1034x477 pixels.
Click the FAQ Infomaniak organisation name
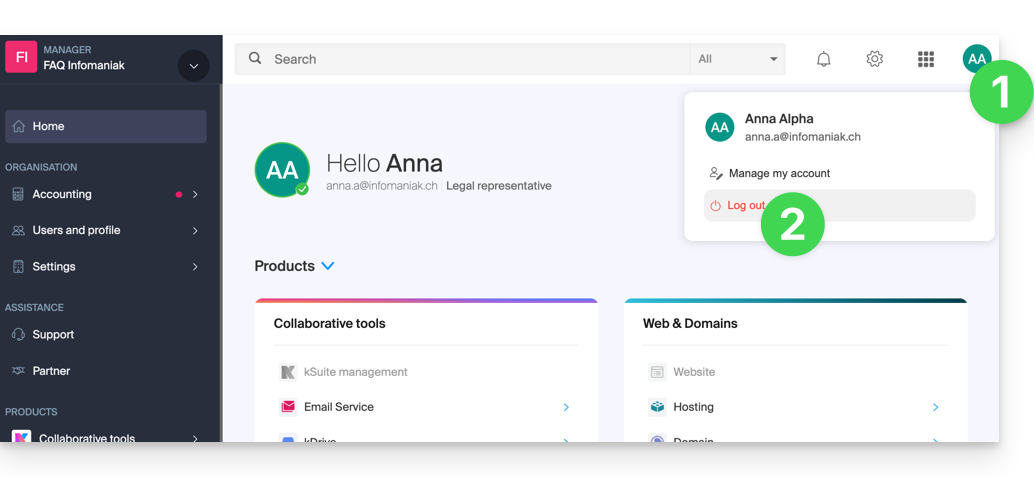[84, 65]
